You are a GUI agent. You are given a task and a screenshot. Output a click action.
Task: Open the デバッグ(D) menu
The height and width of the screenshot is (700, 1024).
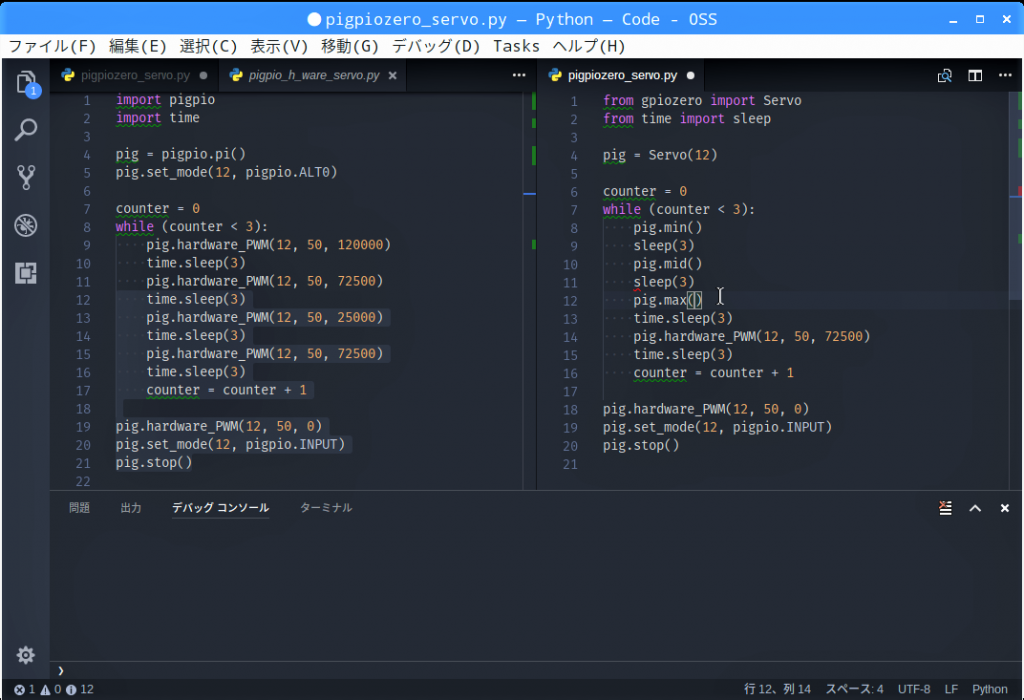[x=435, y=46]
